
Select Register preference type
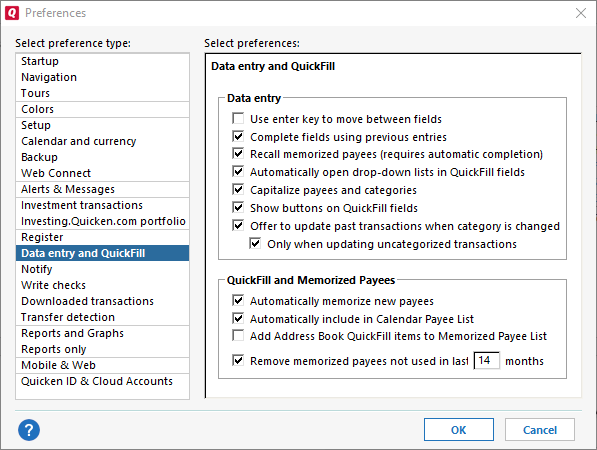coord(102,237)
